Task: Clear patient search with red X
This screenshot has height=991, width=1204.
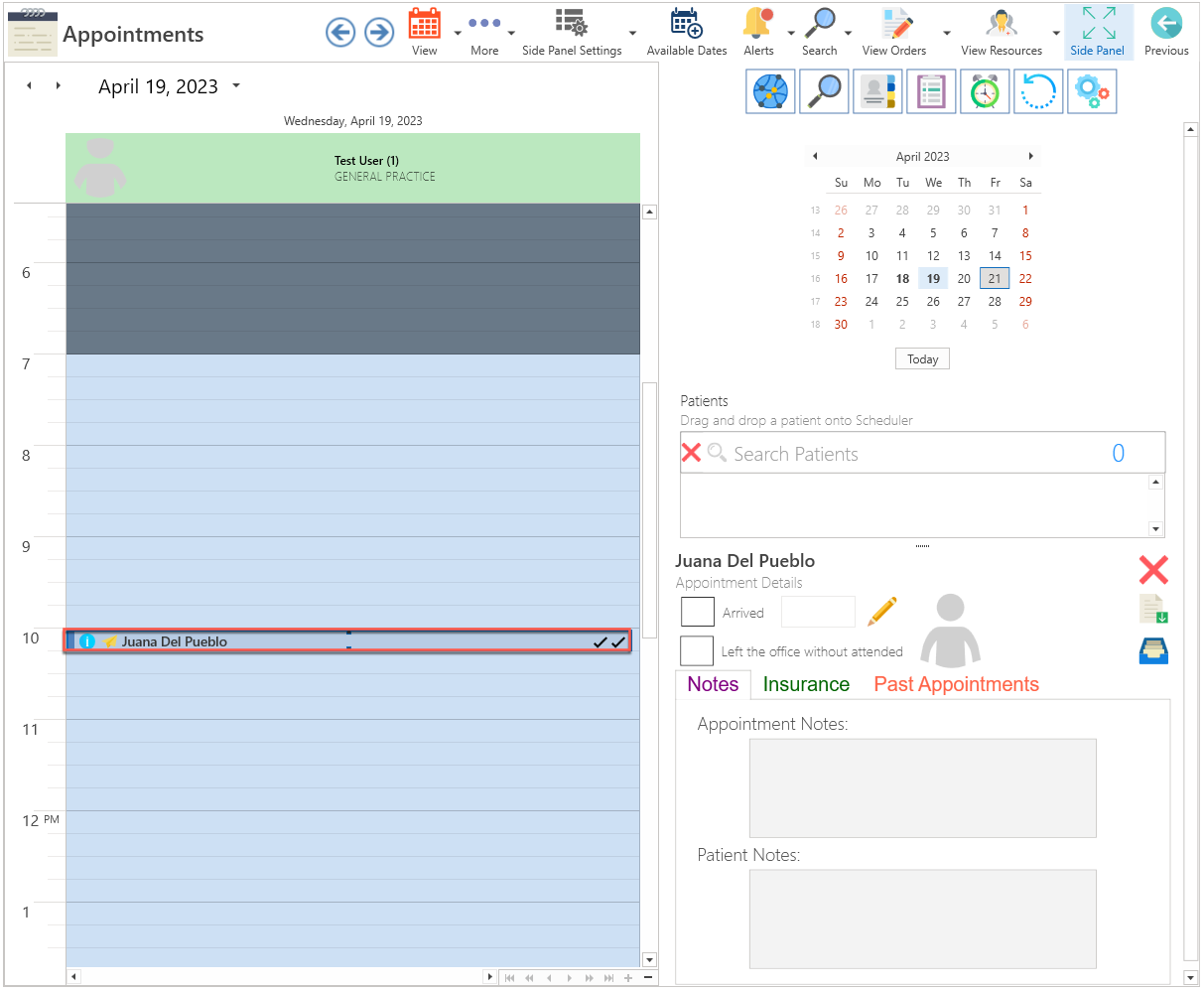Action: [x=691, y=453]
